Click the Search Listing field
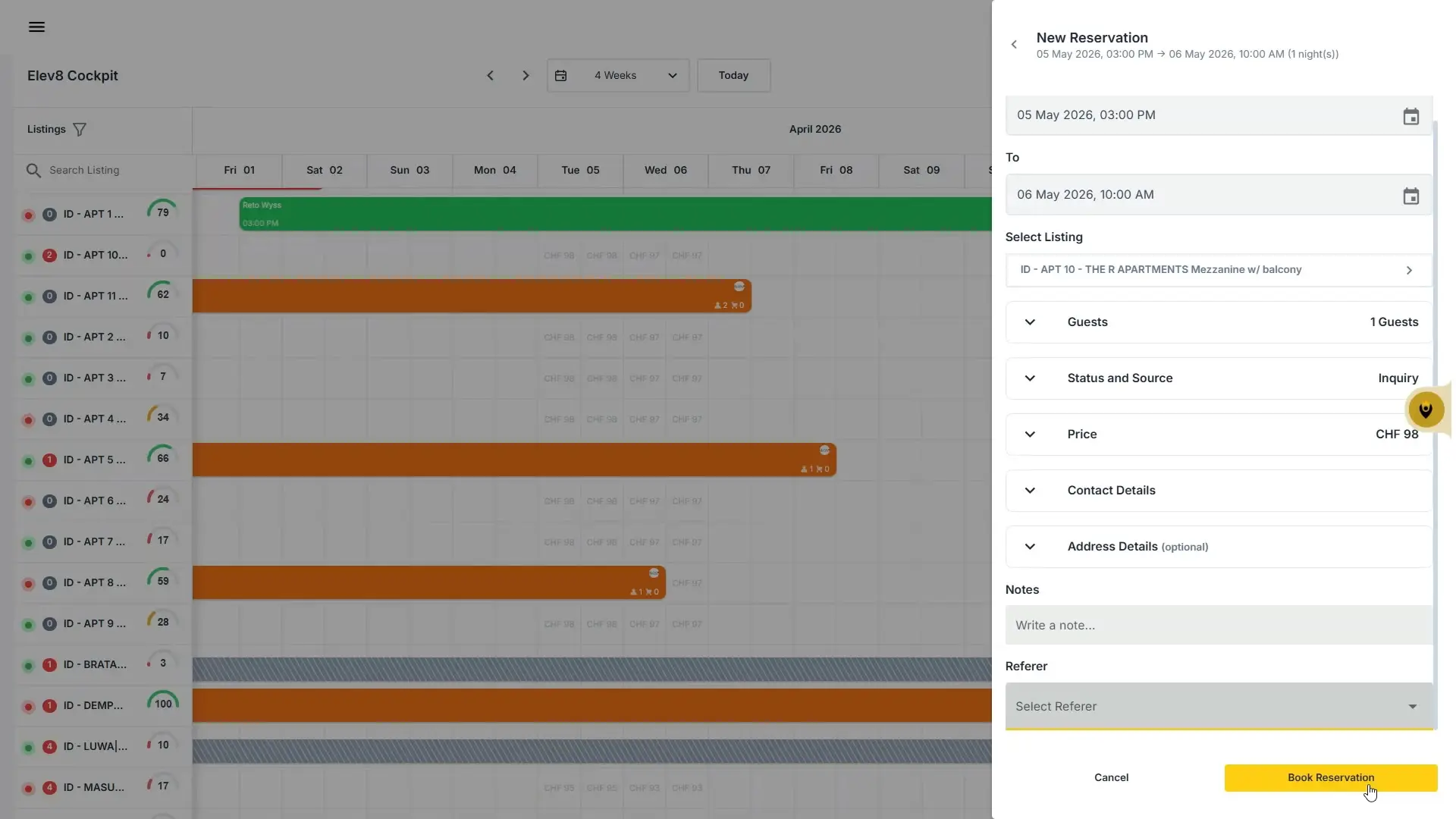1456x819 pixels. (x=103, y=171)
